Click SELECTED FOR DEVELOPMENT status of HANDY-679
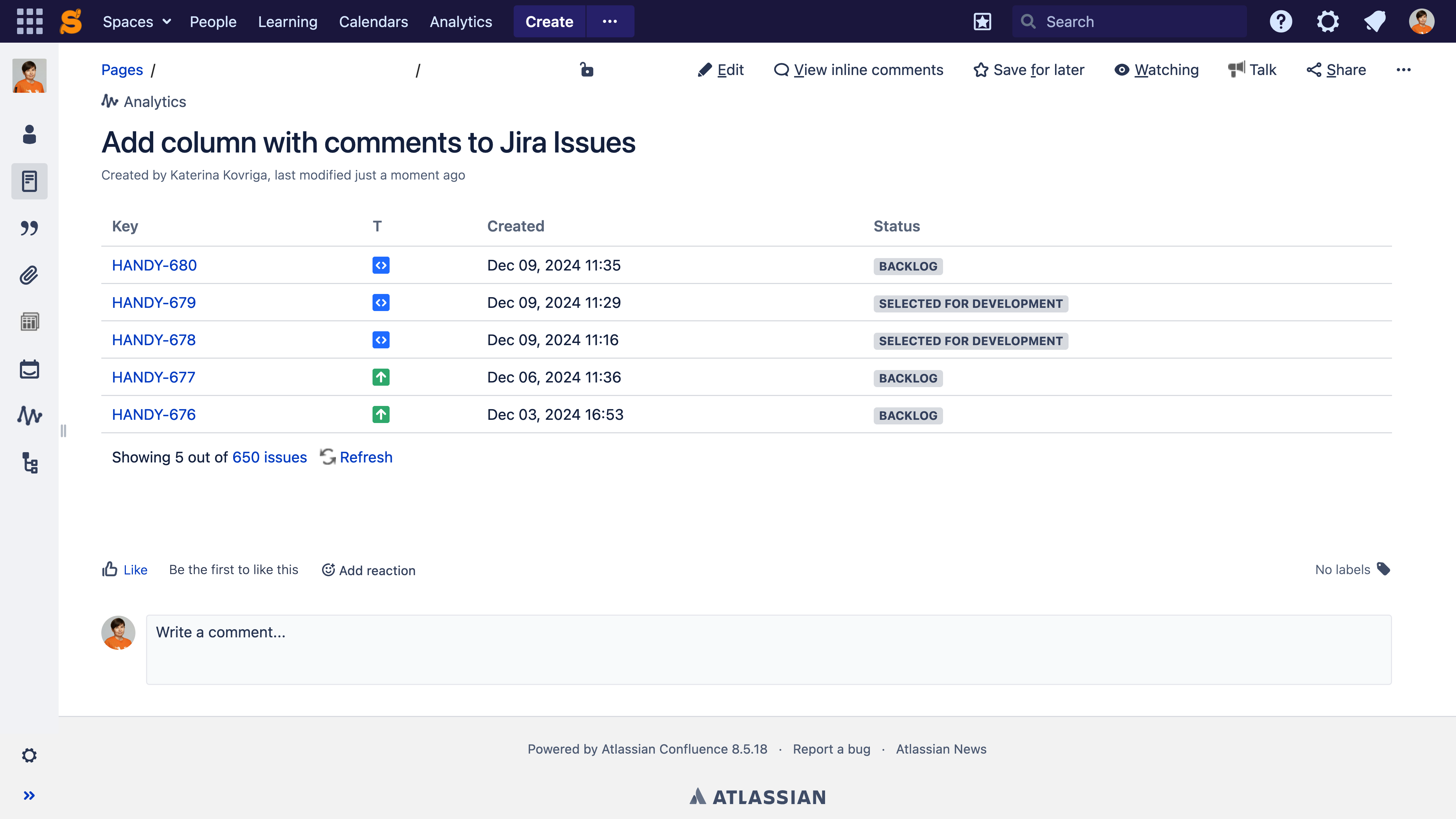Screen dimensions: 1456x819 [970, 304]
